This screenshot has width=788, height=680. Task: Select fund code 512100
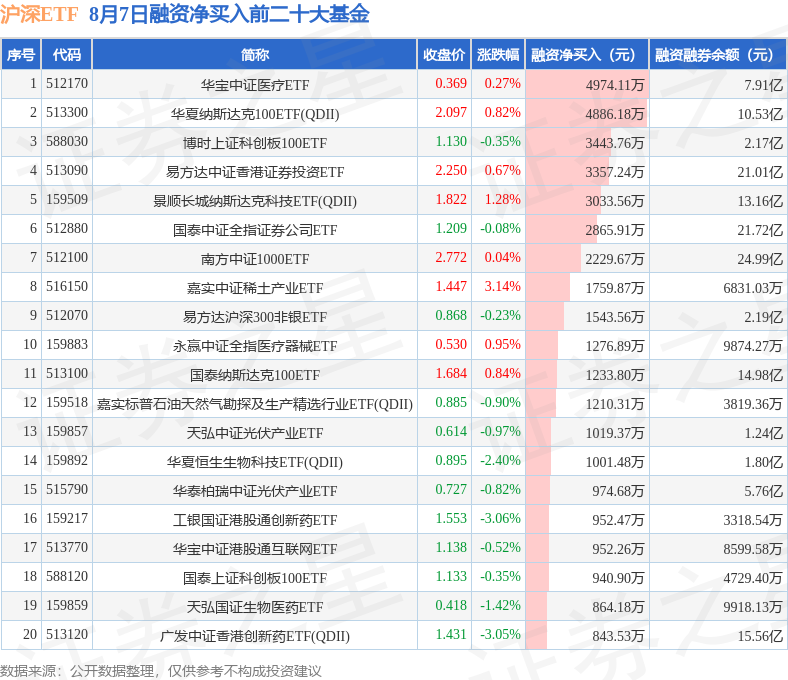pyautogui.click(x=67, y=258)
